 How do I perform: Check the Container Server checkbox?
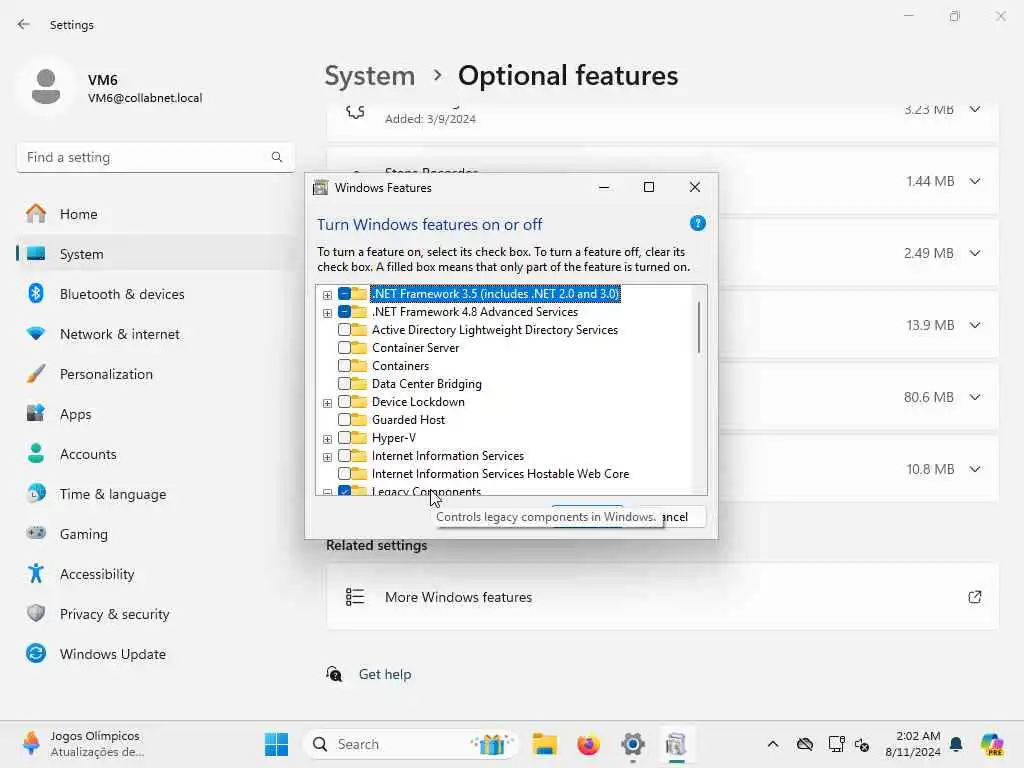pos(344,348)
